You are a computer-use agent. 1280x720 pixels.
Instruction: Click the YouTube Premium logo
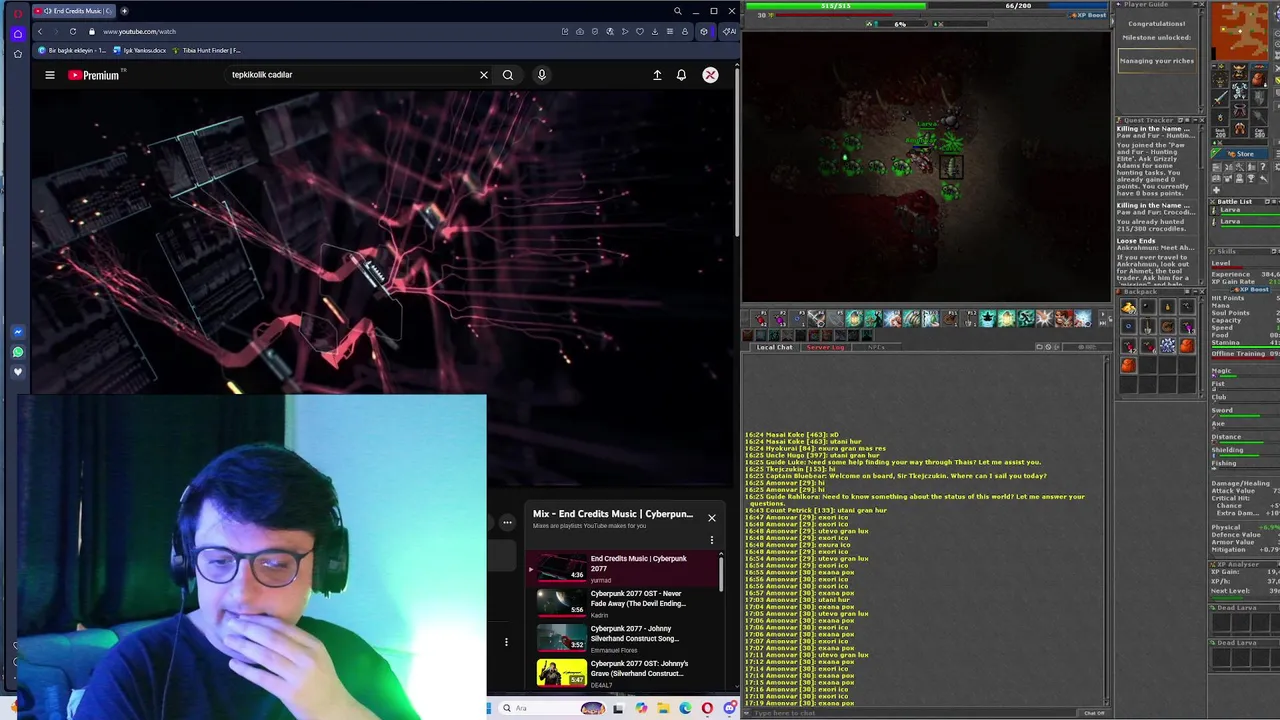(x=94, y=75)
